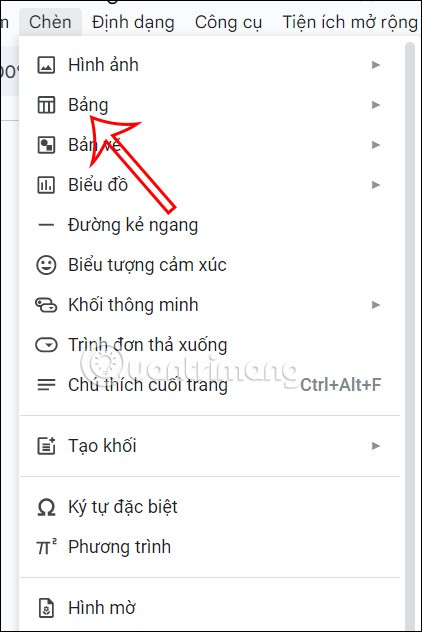Click the Trình đơn thả xuống dropdown icon
Screen dimensions: 422x632
point(46,345)
